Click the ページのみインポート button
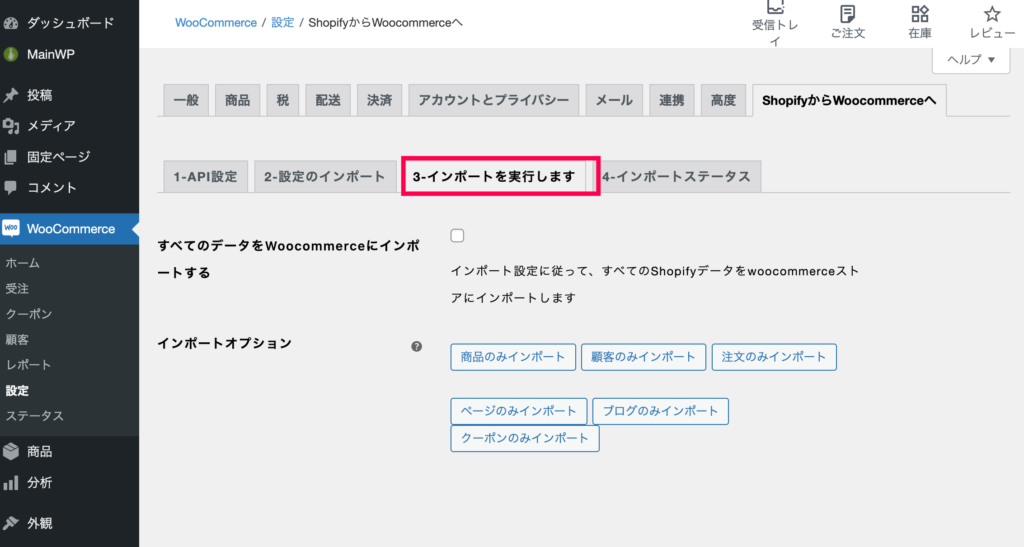This screenshot has width=1024, height=547. click(x=519, y=411)
